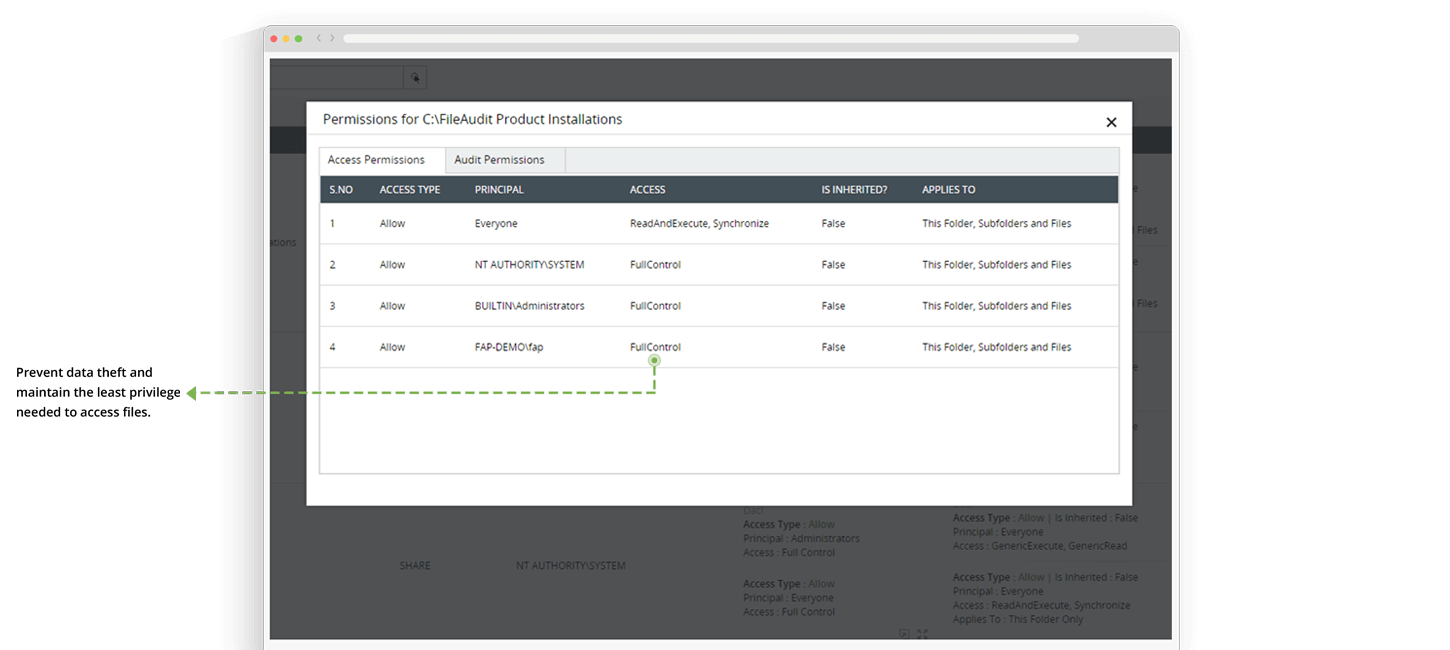
Task: Sort by the ACCESS column header
Action: [x=648, y=190]
